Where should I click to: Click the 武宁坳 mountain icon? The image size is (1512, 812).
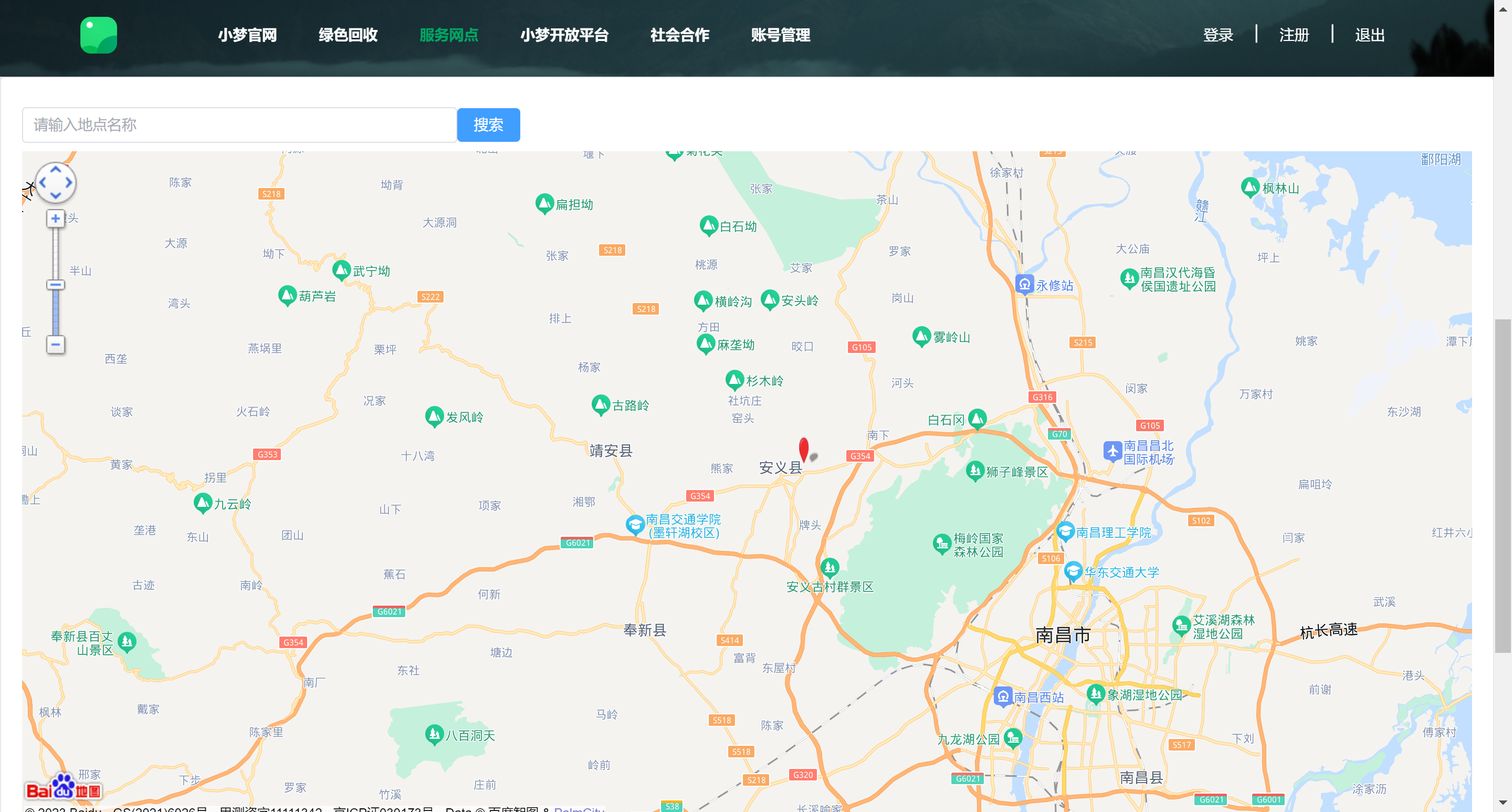pos(341,270)
